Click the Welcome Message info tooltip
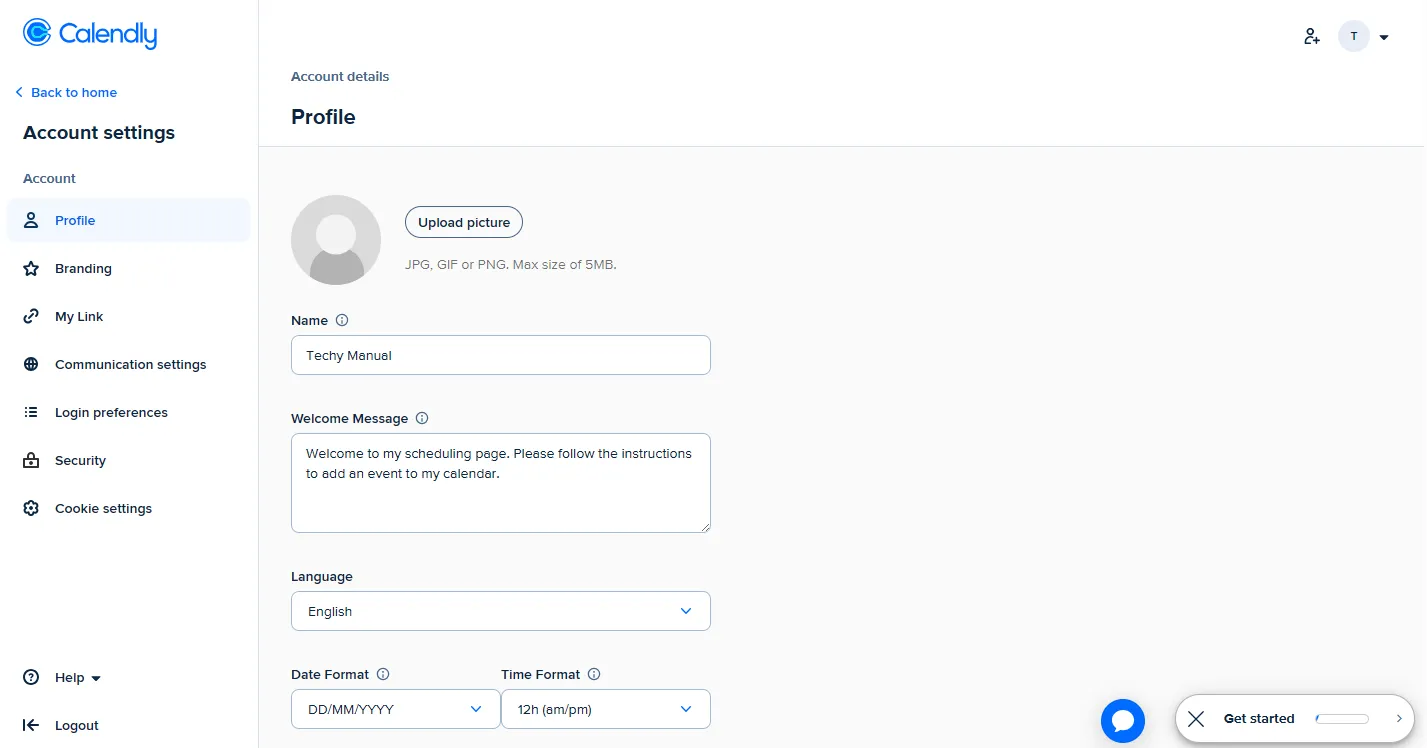Screen dimensions: 1427x748 coord(421,418)
